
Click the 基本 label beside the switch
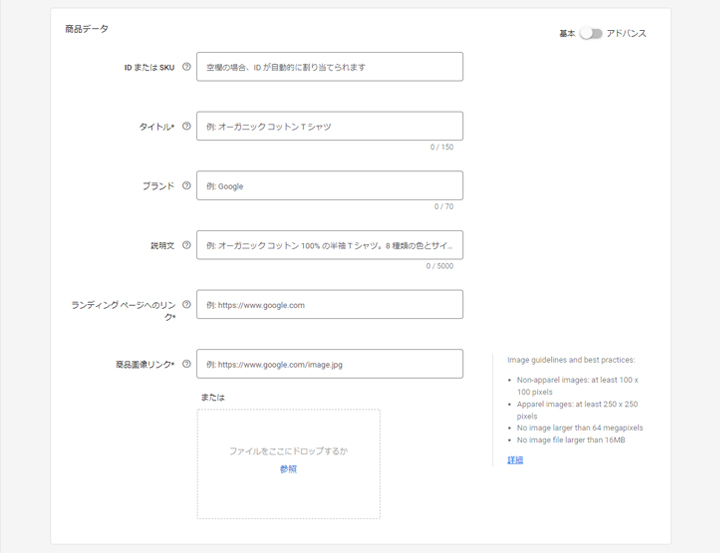point(567,33)
